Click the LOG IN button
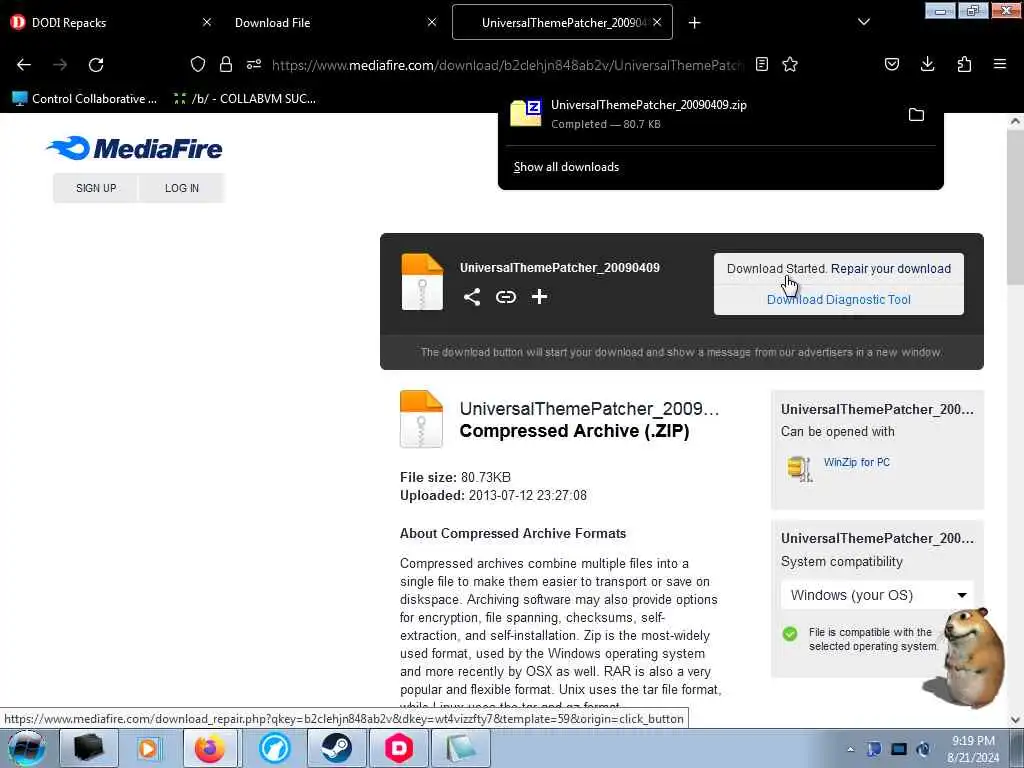 (x=182, y=188)
